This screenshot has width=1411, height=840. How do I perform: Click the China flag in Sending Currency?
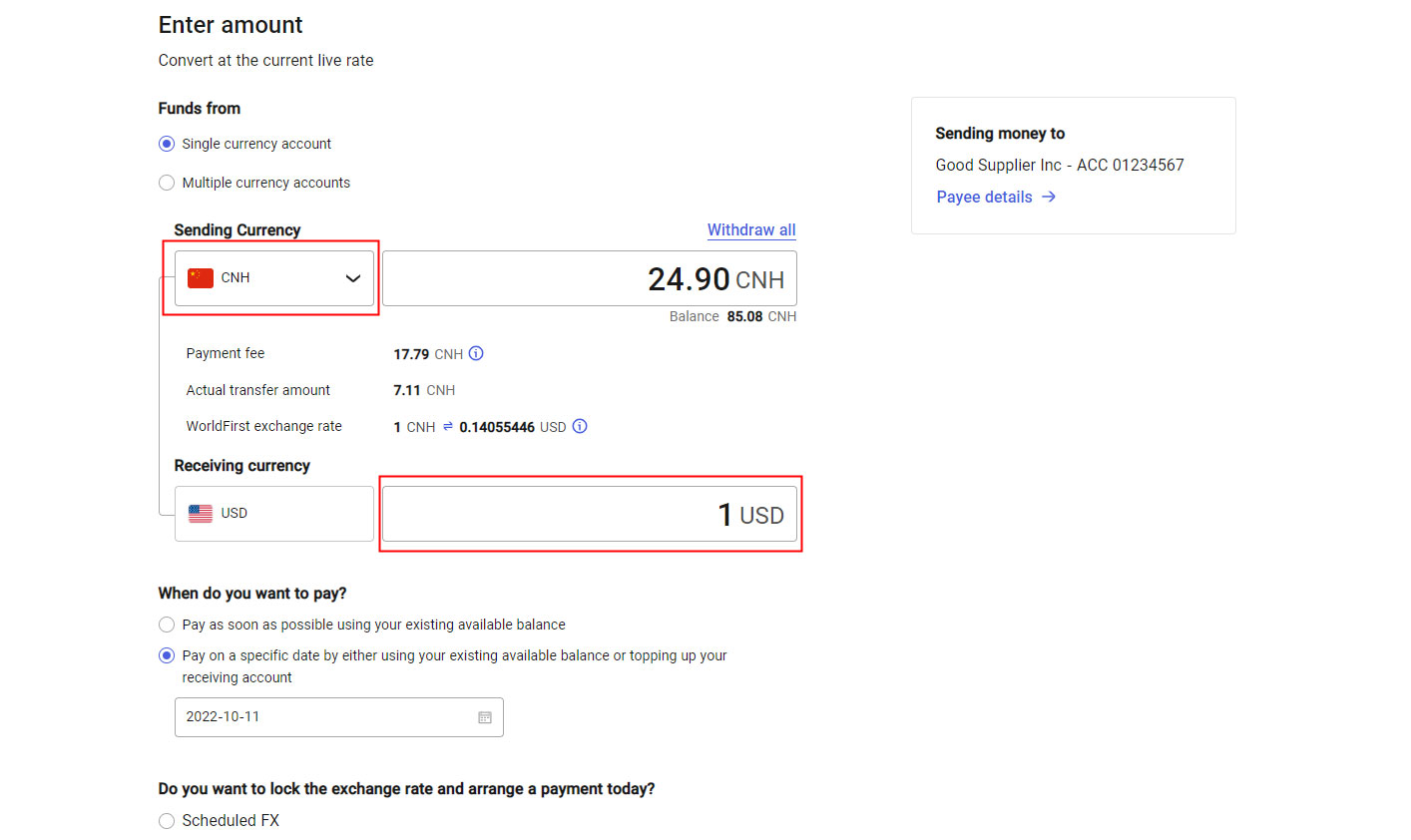pos(201,278)
